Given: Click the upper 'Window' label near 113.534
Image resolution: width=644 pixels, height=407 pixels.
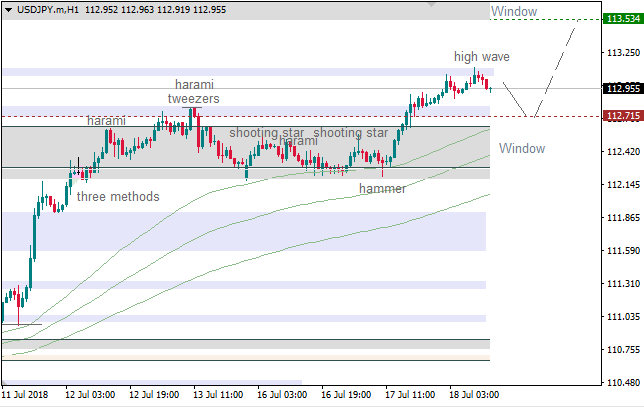Looking at the screenshot, I should click(x=513, y=12).
